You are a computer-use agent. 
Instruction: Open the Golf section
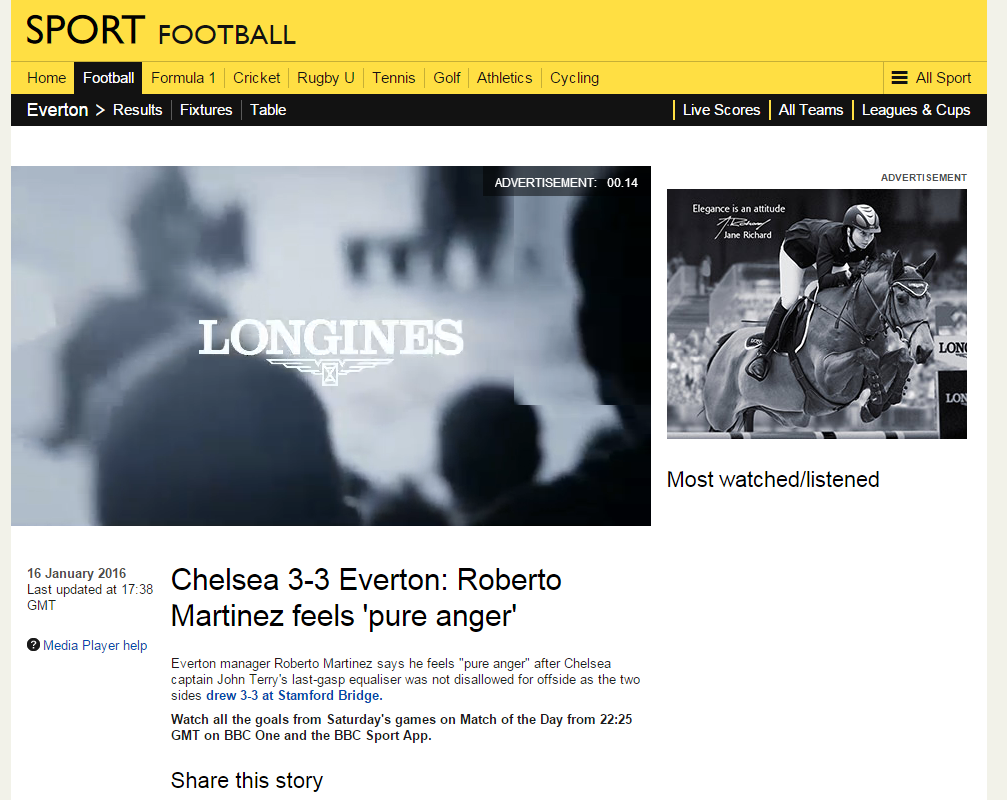coord(446,78)
